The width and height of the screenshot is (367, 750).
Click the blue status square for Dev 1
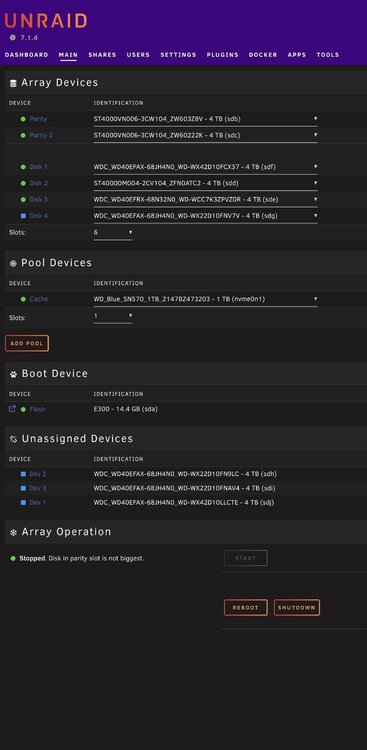point(23,503)
